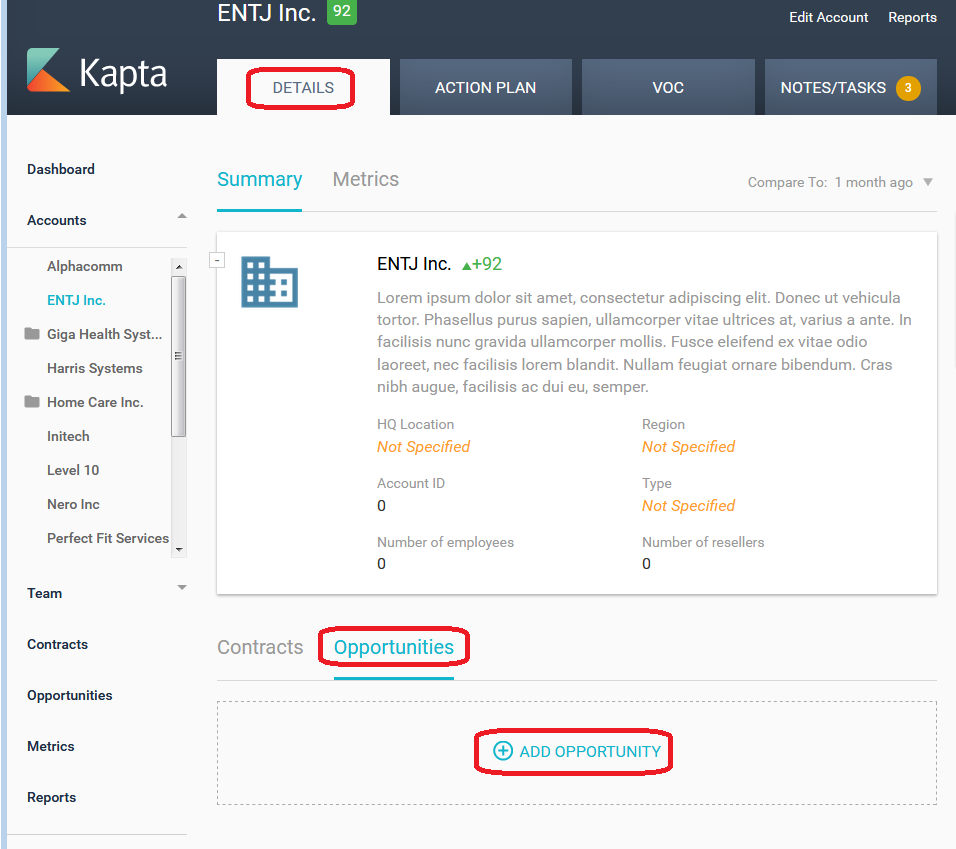Click the ENTJ Inc. card heading

pyautogui.click(x=414, y=264)
